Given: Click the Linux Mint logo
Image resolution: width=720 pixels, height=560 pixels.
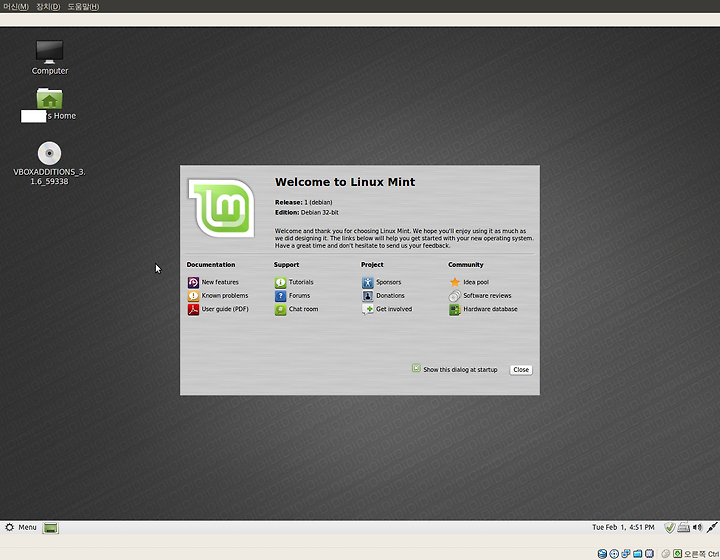Looking at the screenshot, I should [221, 208].
